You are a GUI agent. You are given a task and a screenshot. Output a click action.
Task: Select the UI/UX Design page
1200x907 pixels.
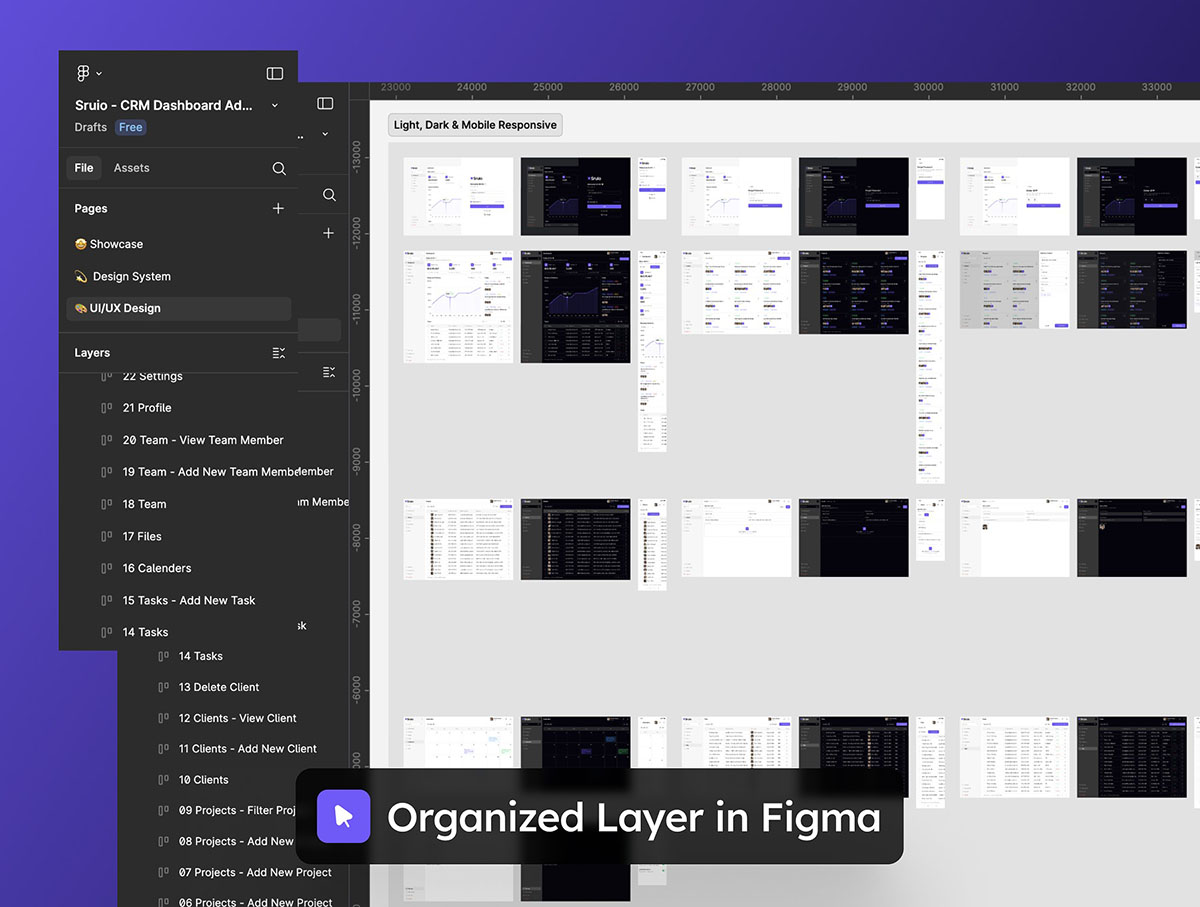[179, 308]
